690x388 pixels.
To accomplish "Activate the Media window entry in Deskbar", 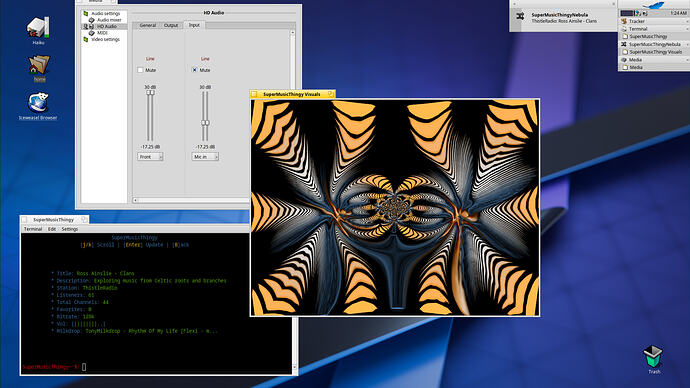I will (x=654, y=67).
